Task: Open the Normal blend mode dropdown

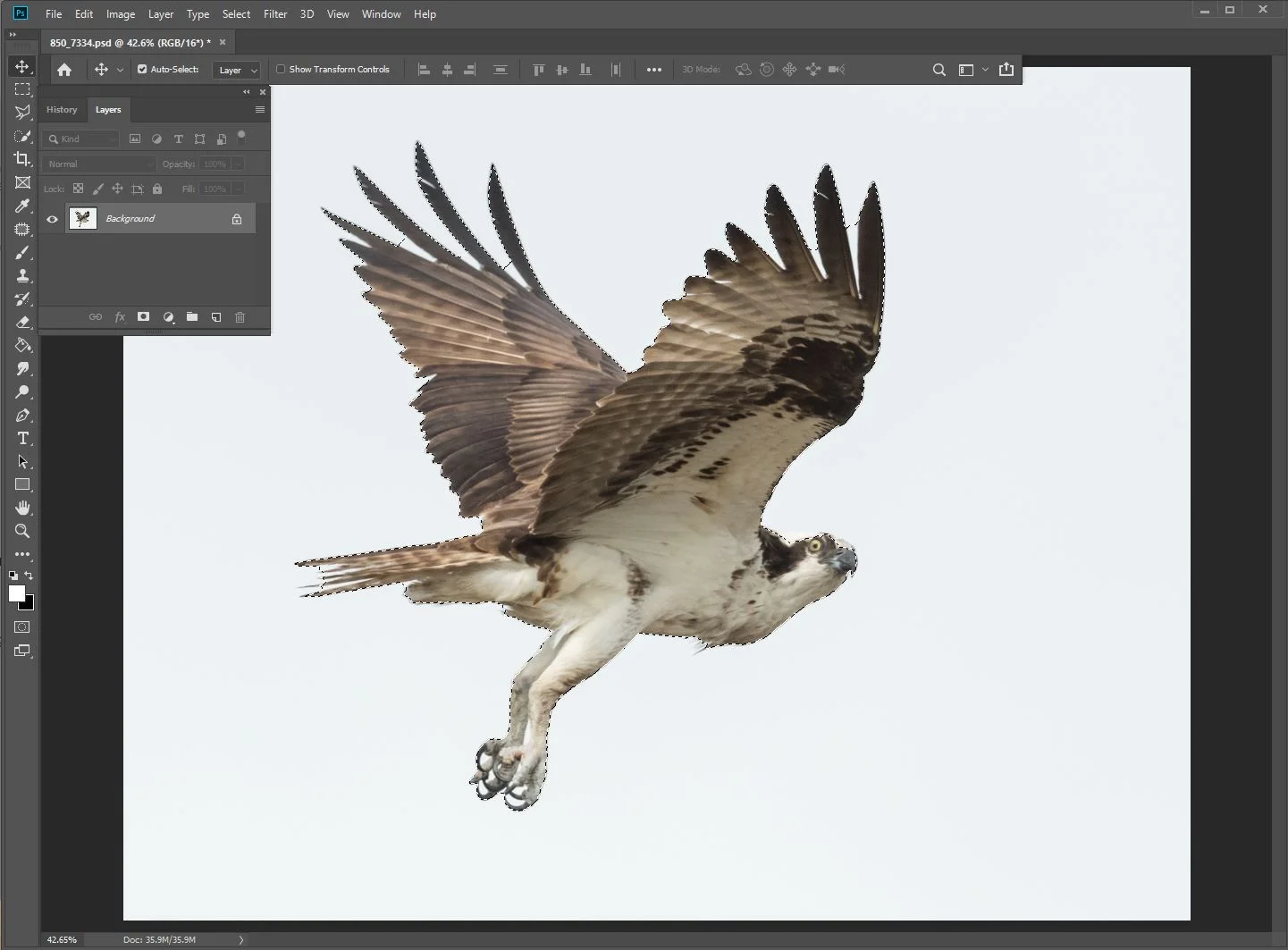Action: click(x=98, y=164)
